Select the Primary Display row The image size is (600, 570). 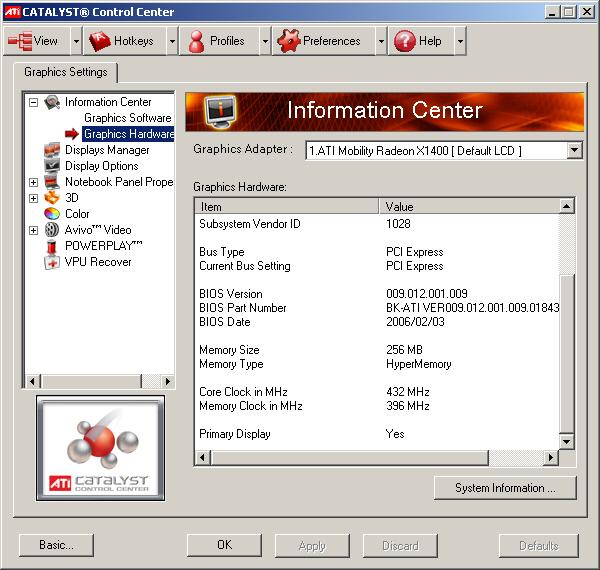pos(377,434)
